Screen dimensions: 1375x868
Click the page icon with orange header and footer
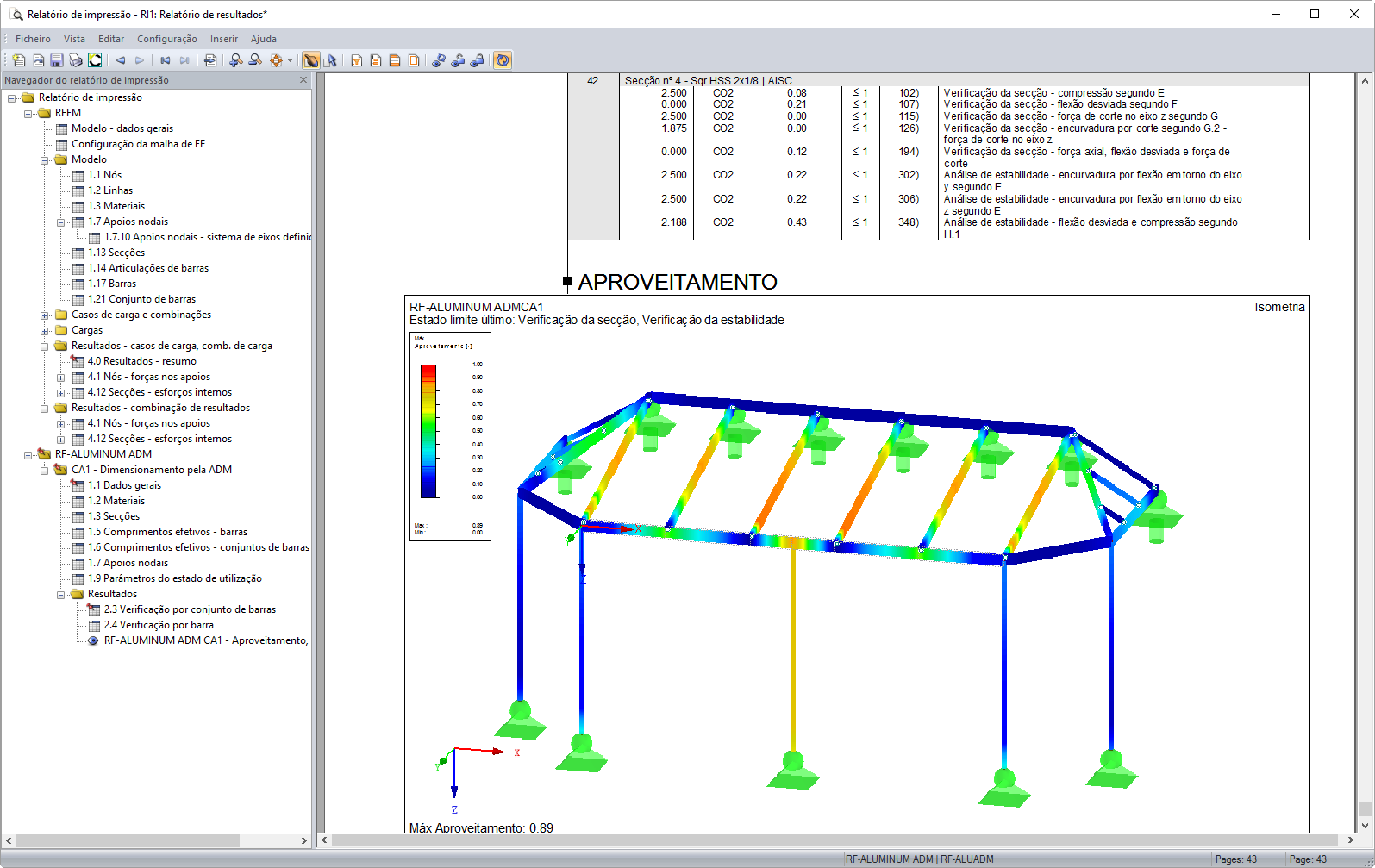(395, 60)
